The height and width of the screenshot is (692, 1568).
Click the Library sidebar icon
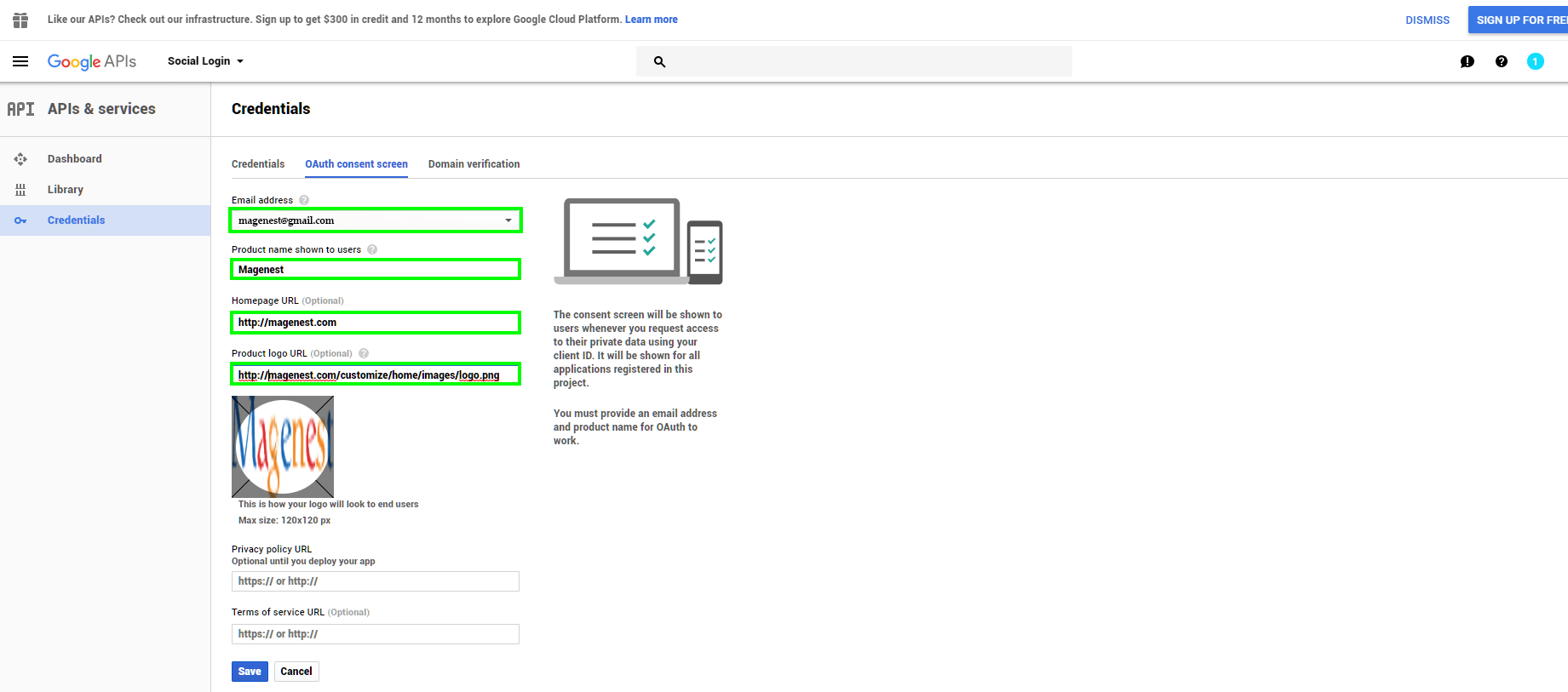pos(20,190)
